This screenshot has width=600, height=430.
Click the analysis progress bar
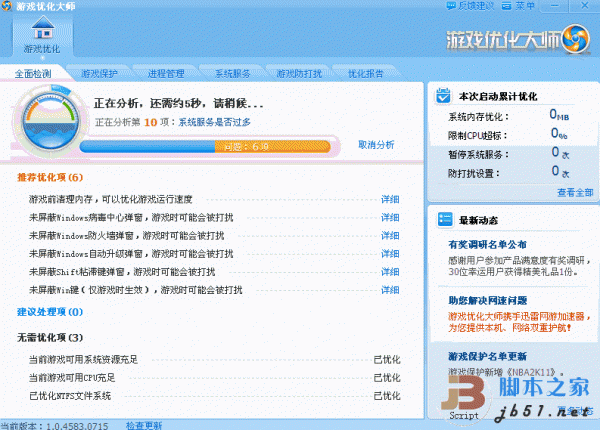pyautogui.click(x=205, y=147)
